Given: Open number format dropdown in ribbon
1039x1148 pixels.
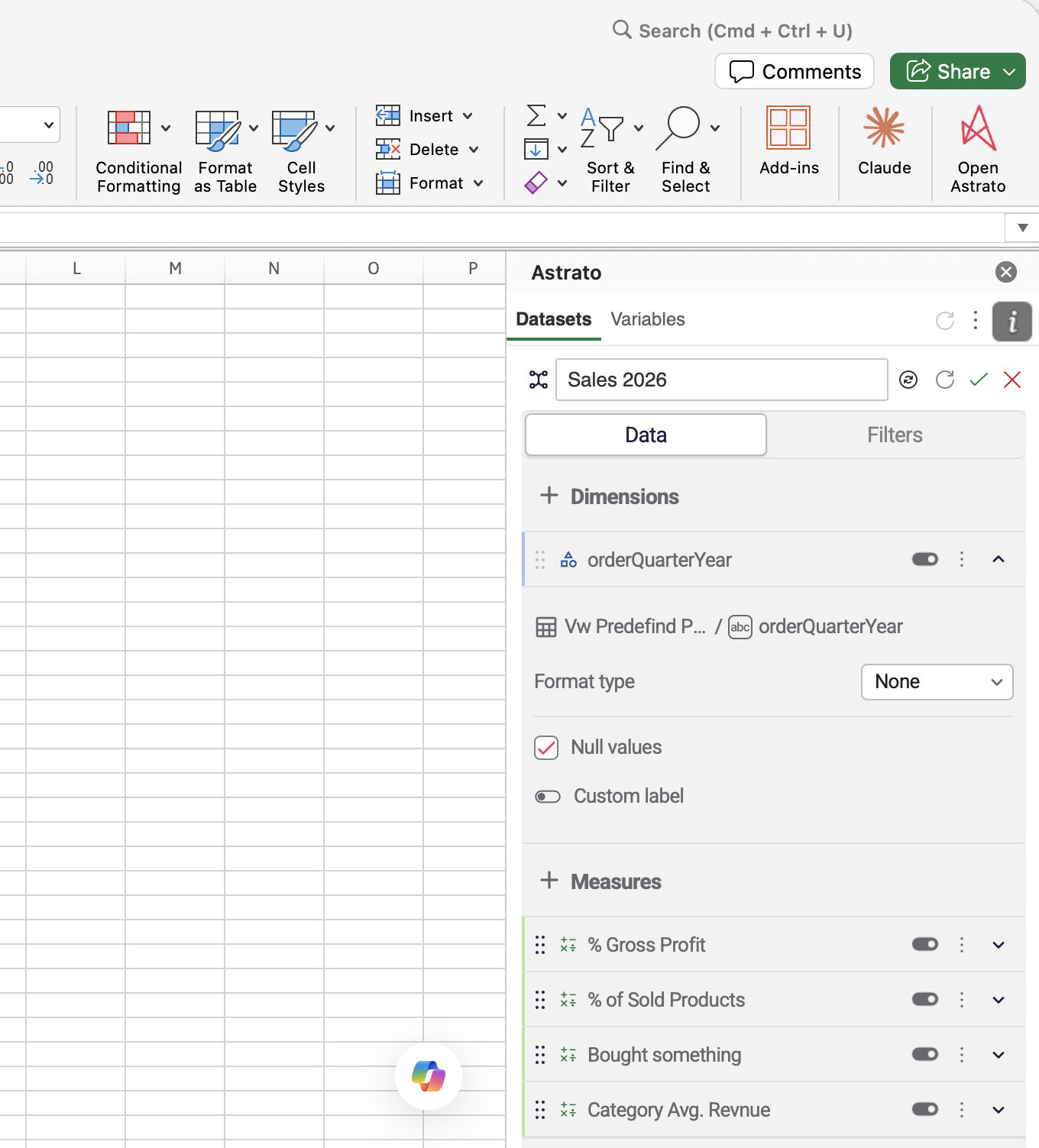Looking at the screenshot, I should pos(49,125).
